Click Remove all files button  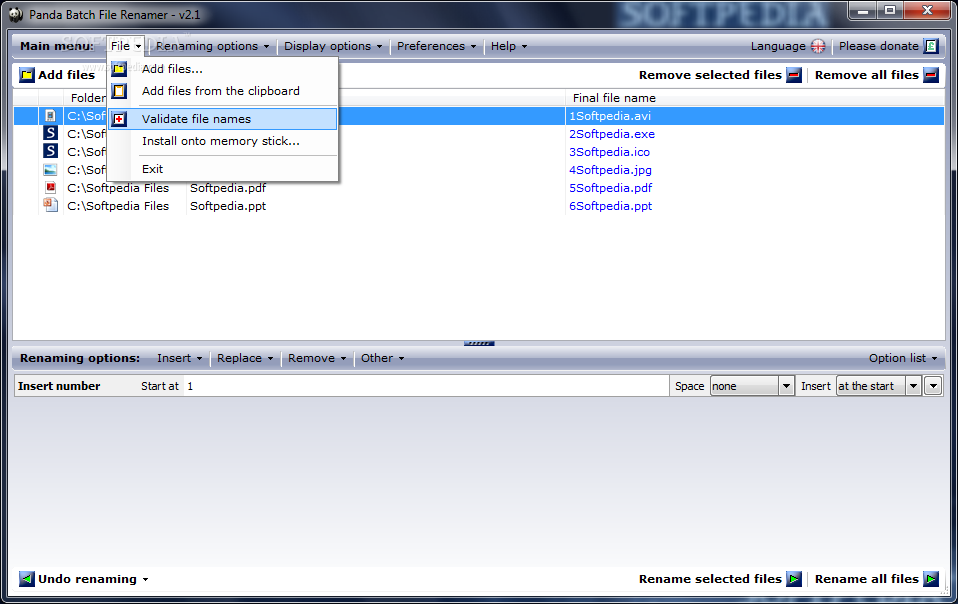pyautogui.click(x=876, y=75)
